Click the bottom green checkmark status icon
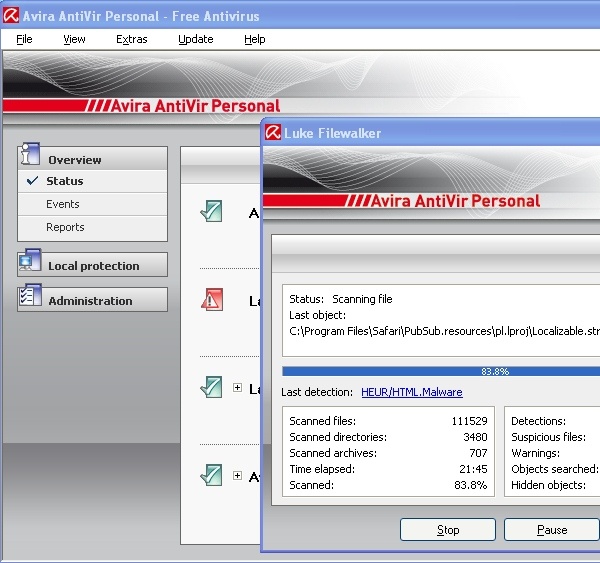 [211, 475]
